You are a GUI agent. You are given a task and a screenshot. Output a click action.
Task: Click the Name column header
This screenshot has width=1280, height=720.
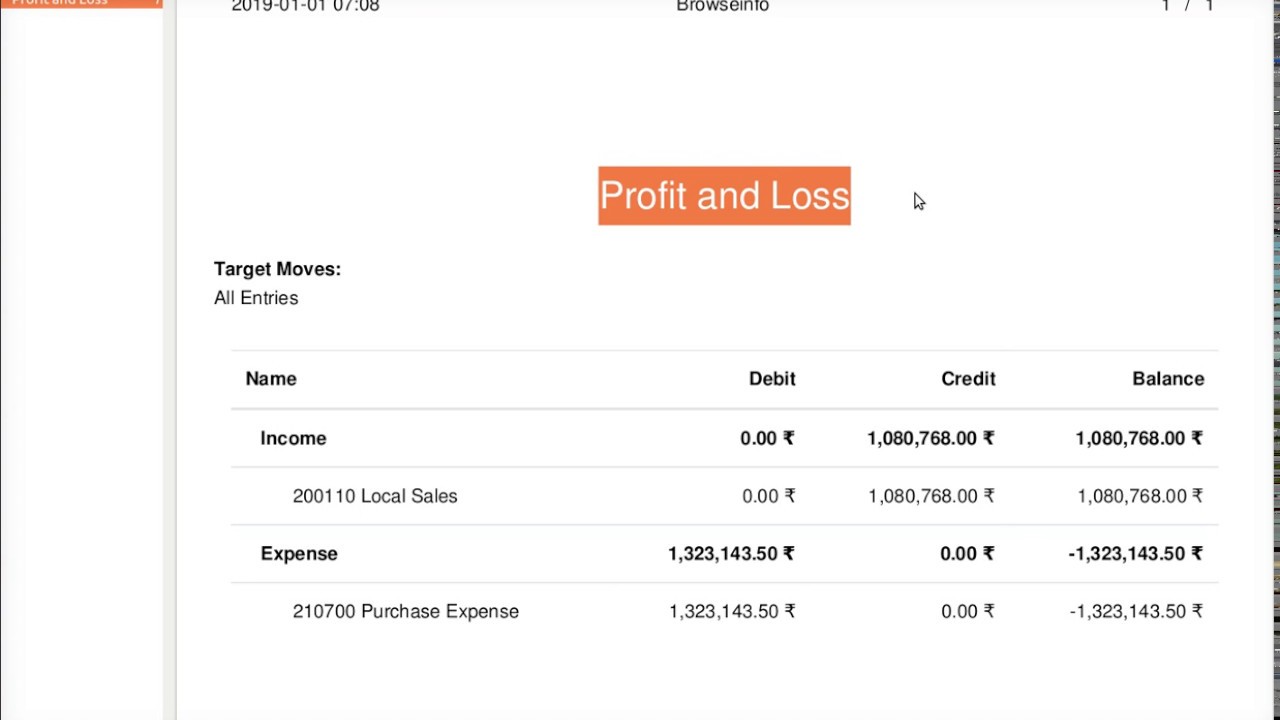coord(271,379)
